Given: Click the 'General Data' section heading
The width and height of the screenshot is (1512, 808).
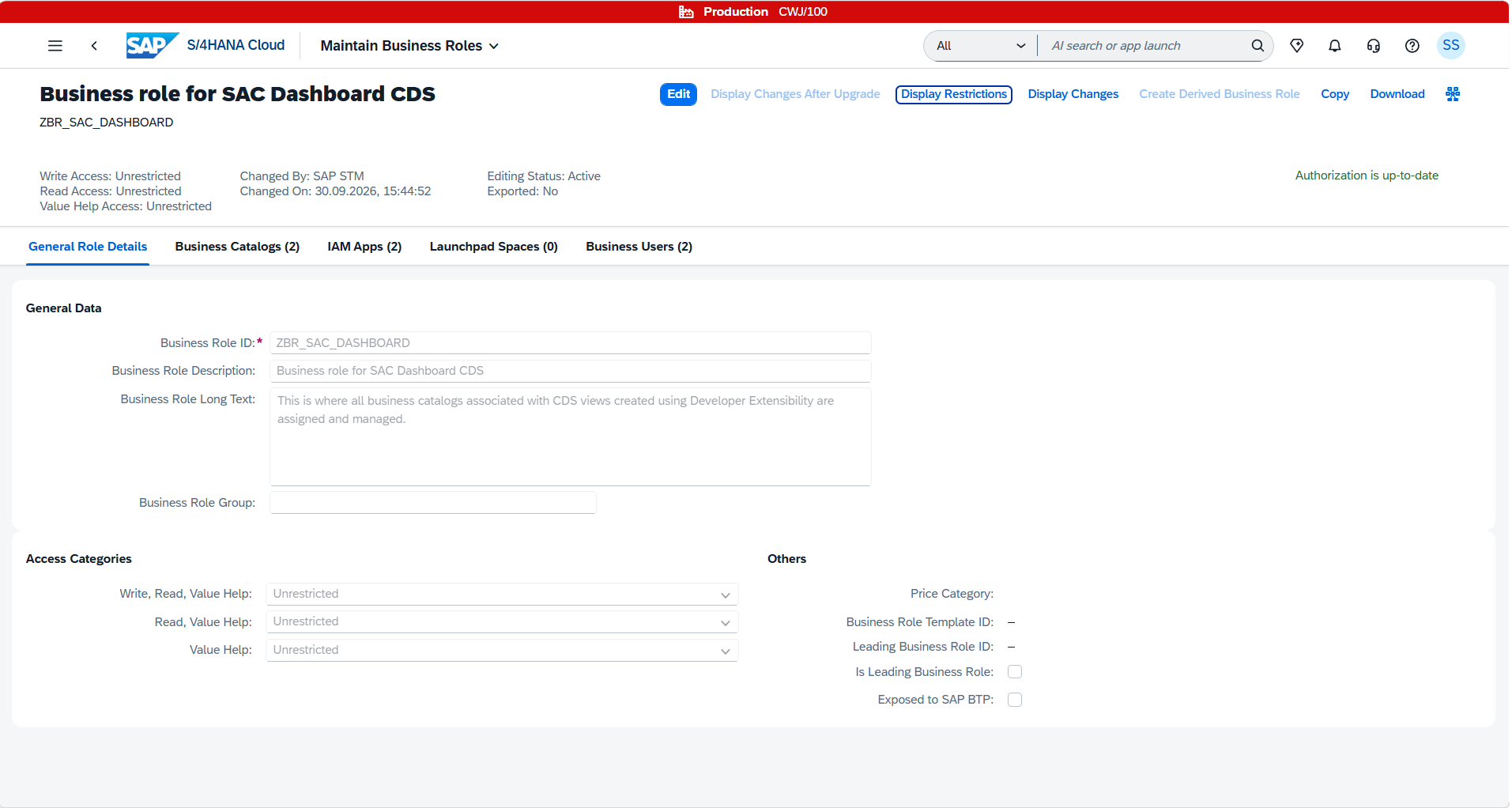Looking at the screenshot, I should [x=64, y=308].
